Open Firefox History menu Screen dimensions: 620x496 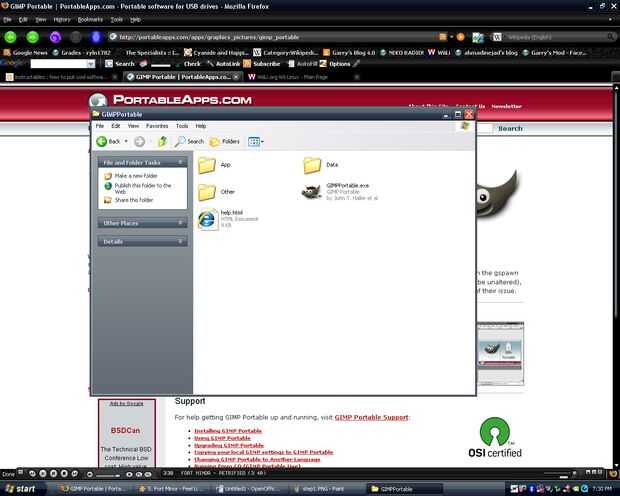click(61, 19)
